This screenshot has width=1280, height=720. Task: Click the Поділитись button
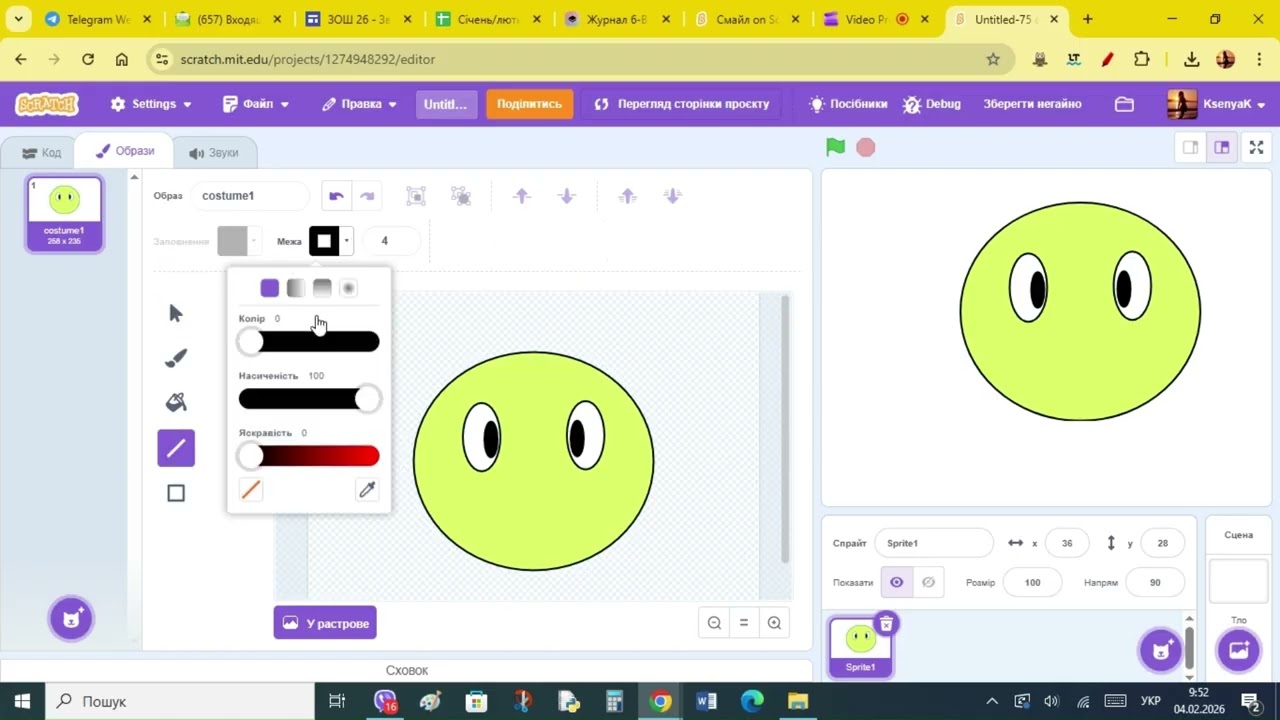[529, 104]
